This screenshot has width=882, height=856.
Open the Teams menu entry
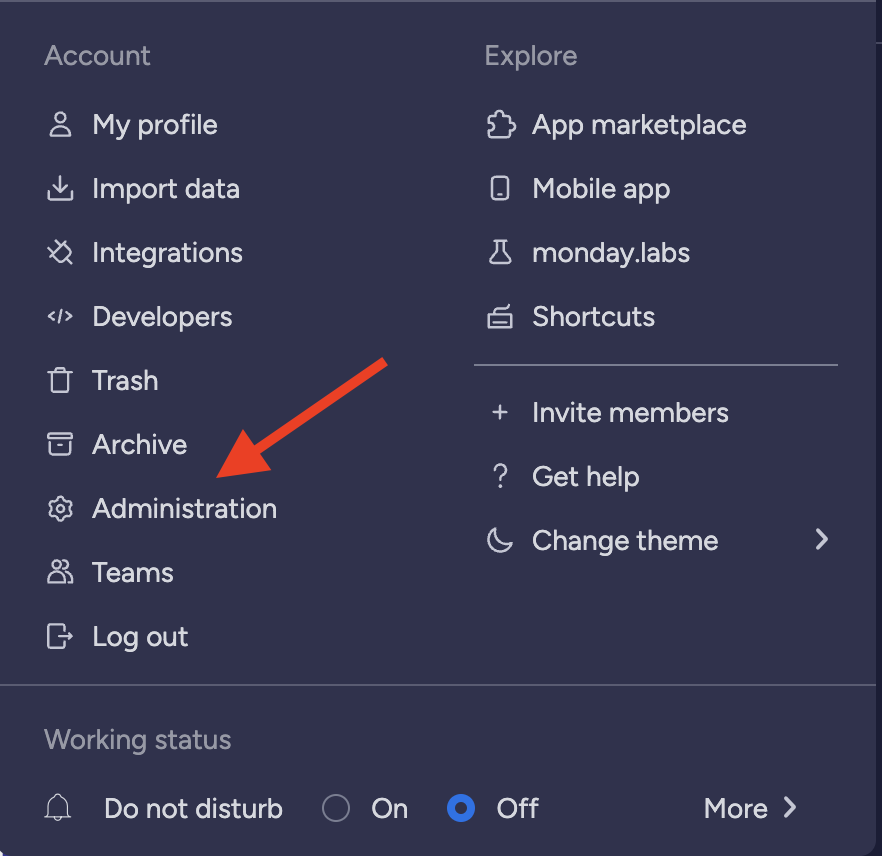[x=133, y=573]
